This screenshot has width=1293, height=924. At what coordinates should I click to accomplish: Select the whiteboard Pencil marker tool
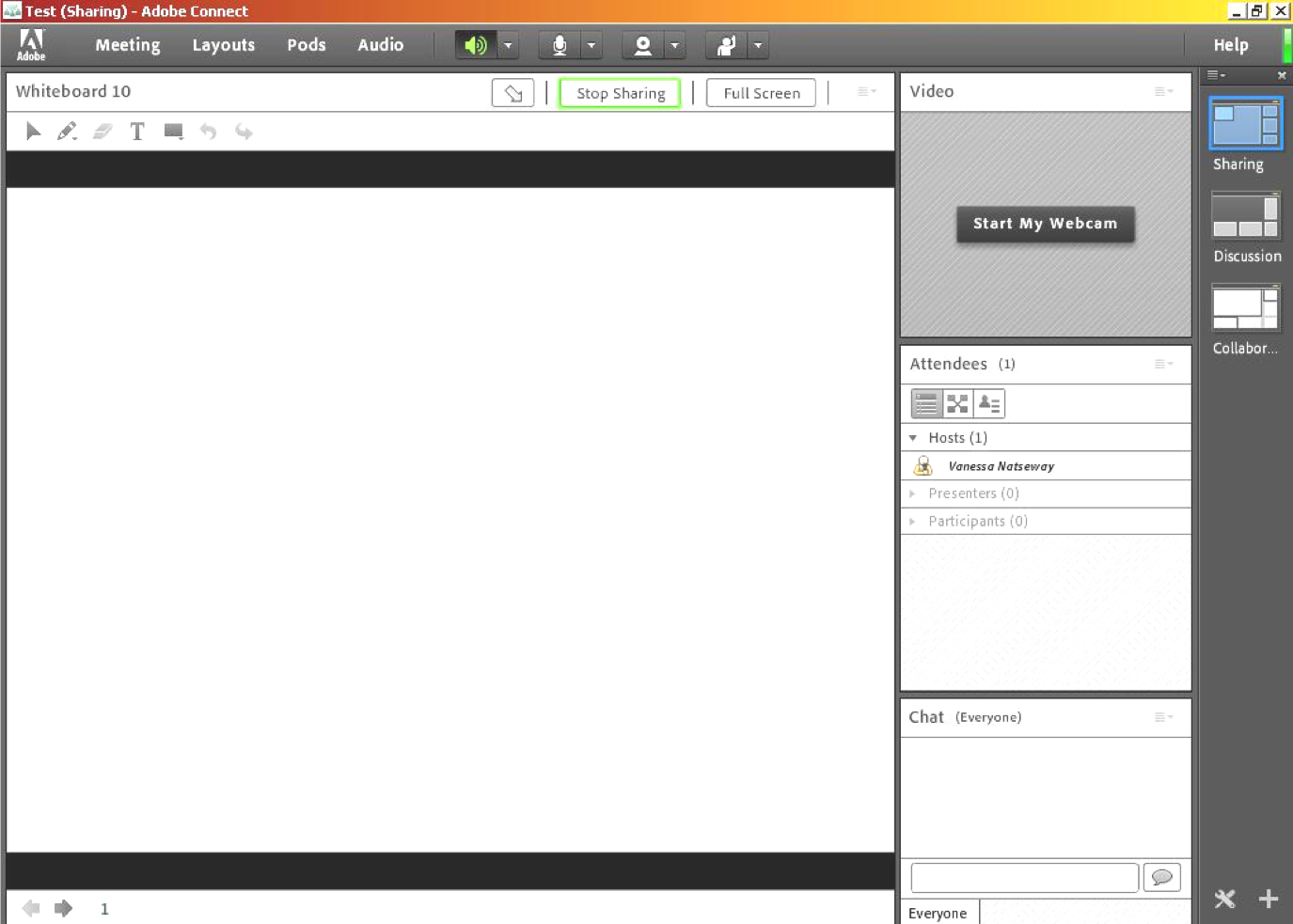pos(67,132)
